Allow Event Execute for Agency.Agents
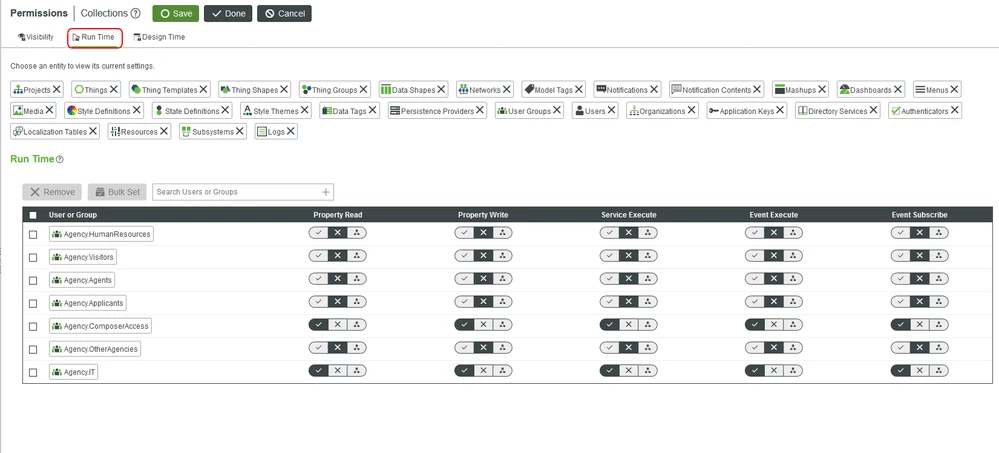 (754, 279)
